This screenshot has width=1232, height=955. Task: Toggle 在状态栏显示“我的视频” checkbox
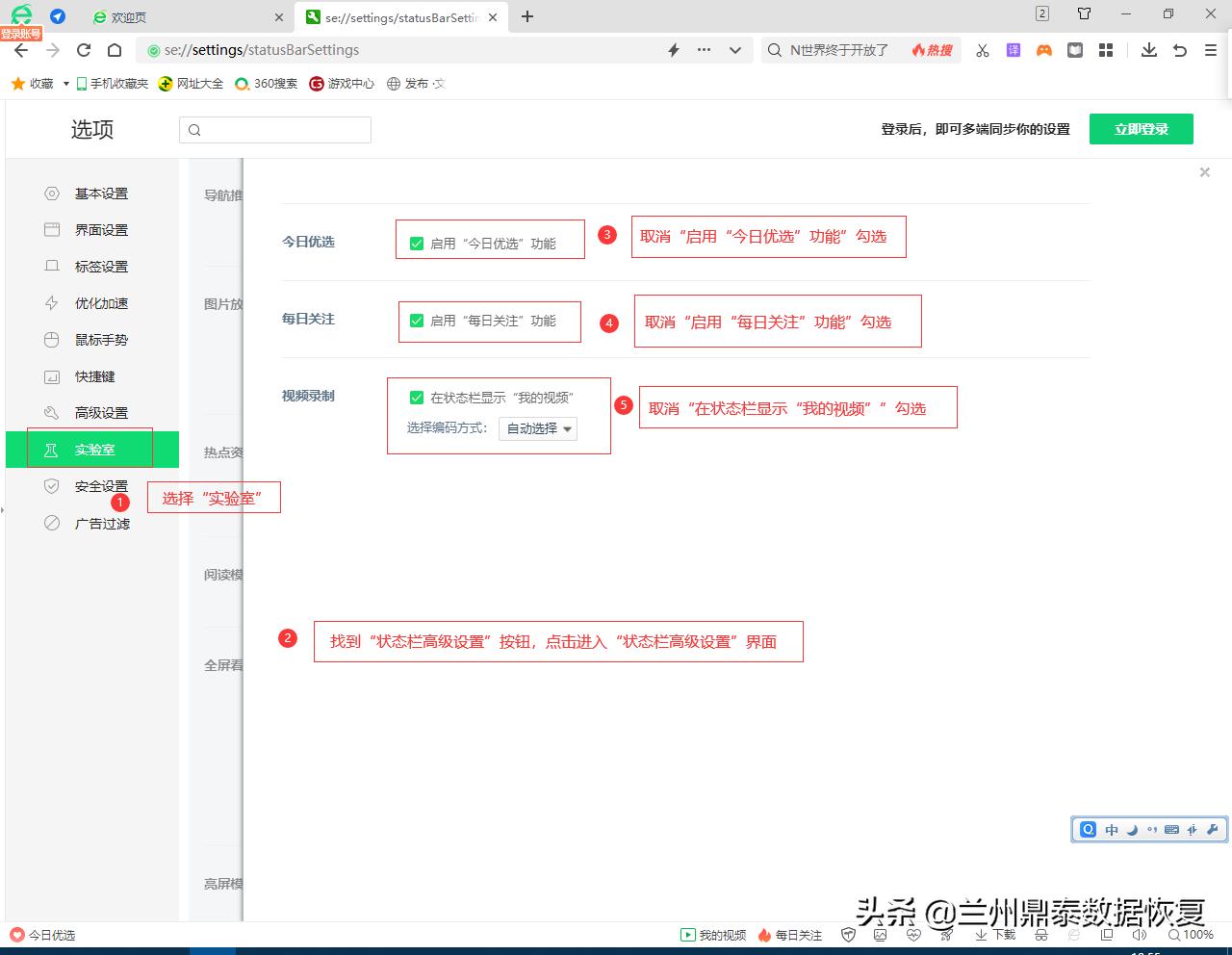[x=417, y=397]
